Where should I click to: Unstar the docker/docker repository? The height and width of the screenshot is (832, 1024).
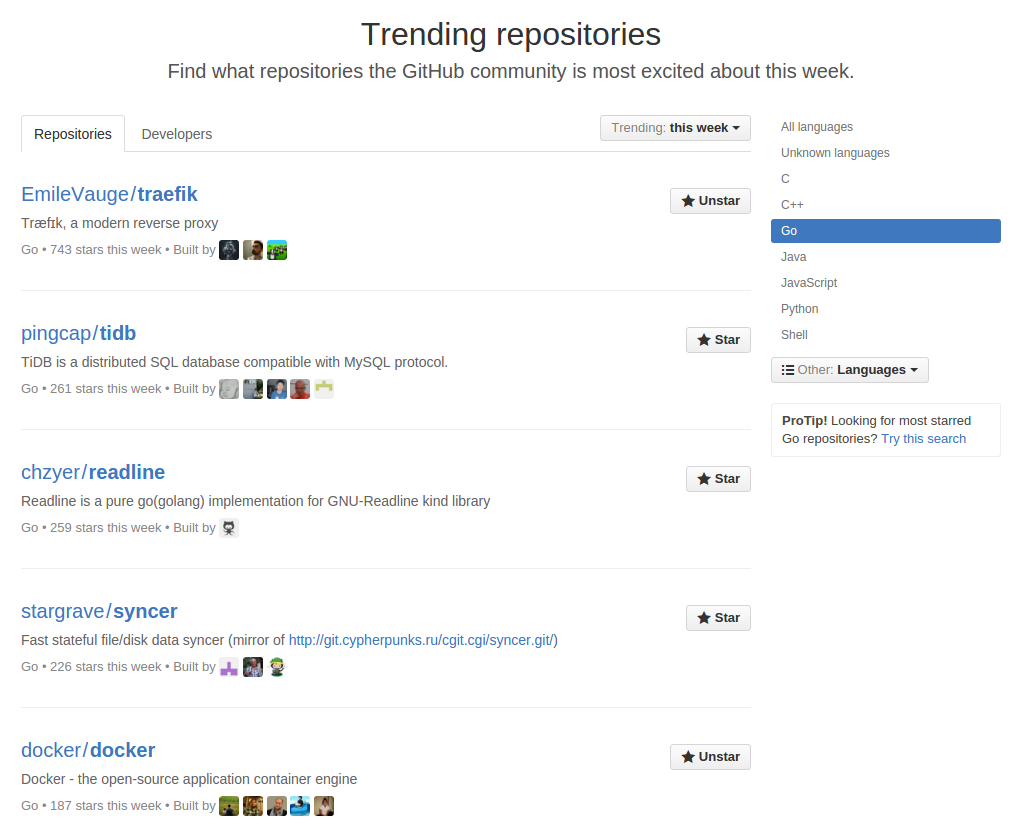[x=710, y=756]
